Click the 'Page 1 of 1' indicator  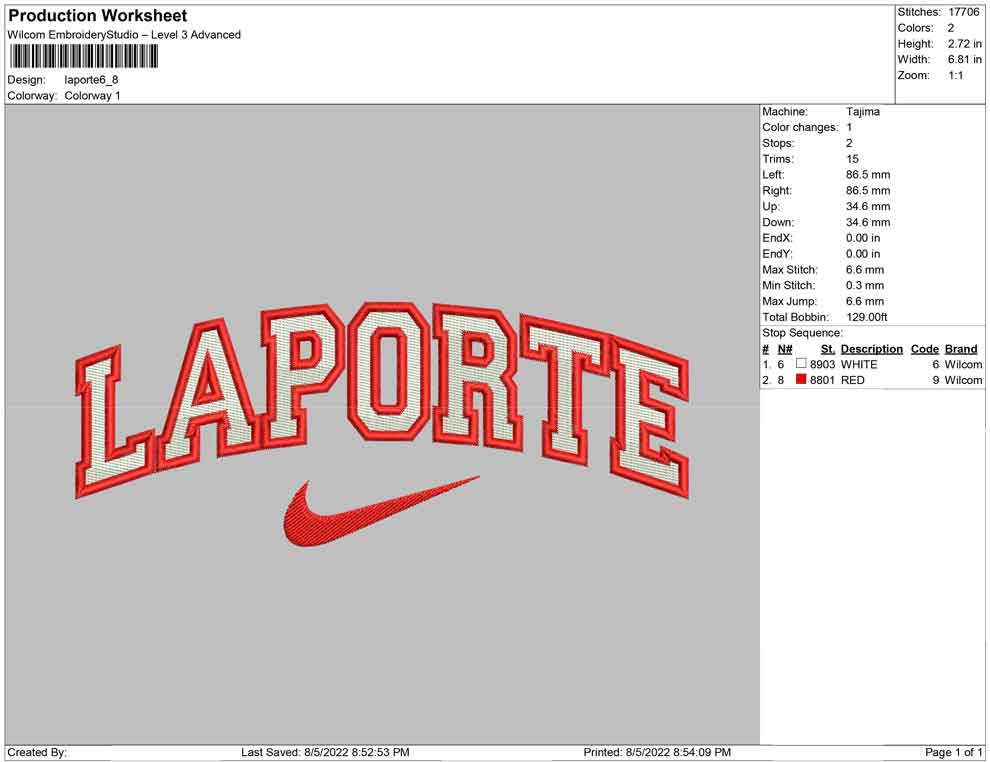953,752
